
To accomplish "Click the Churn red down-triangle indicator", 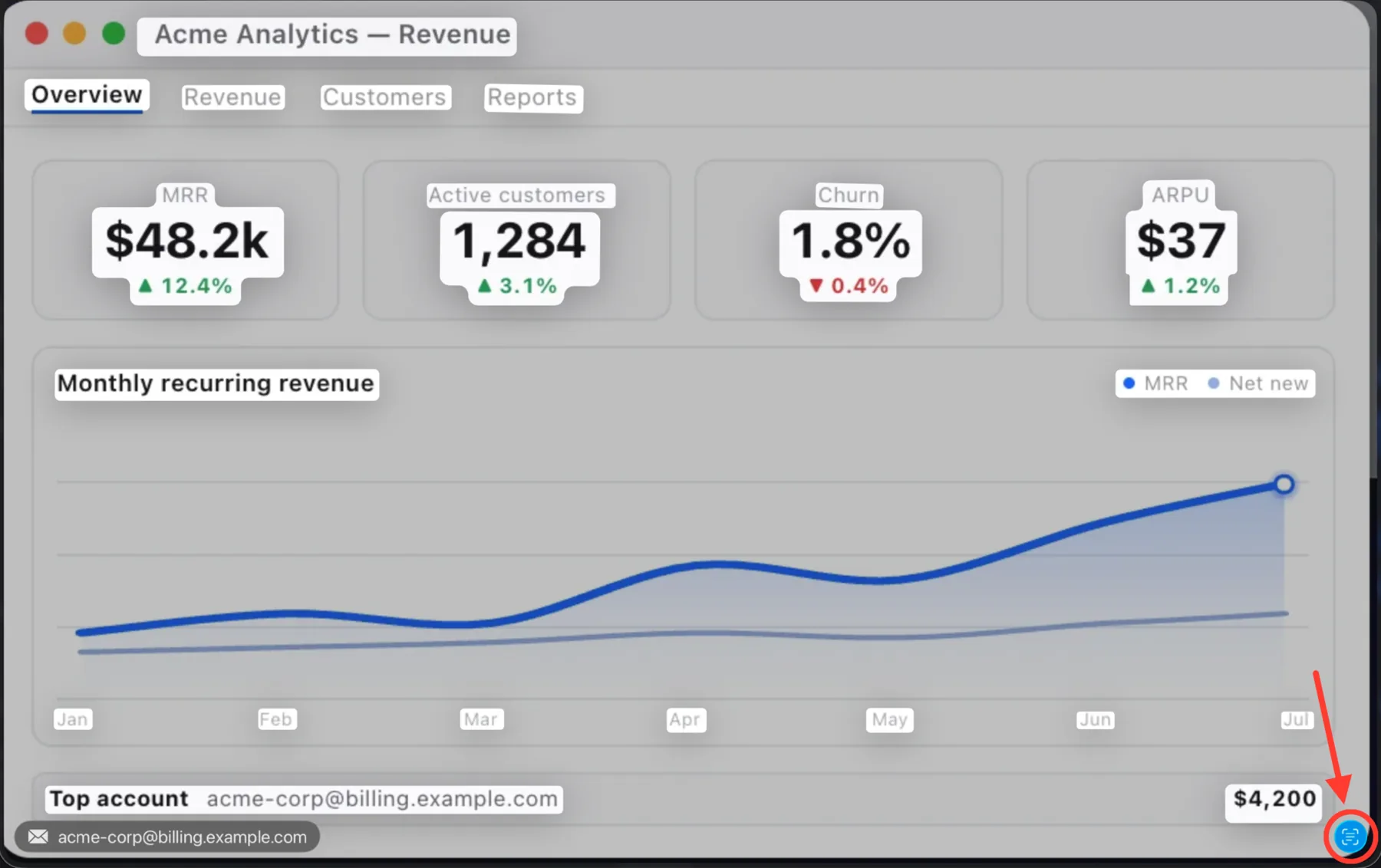I will click(x=816, y=286).
